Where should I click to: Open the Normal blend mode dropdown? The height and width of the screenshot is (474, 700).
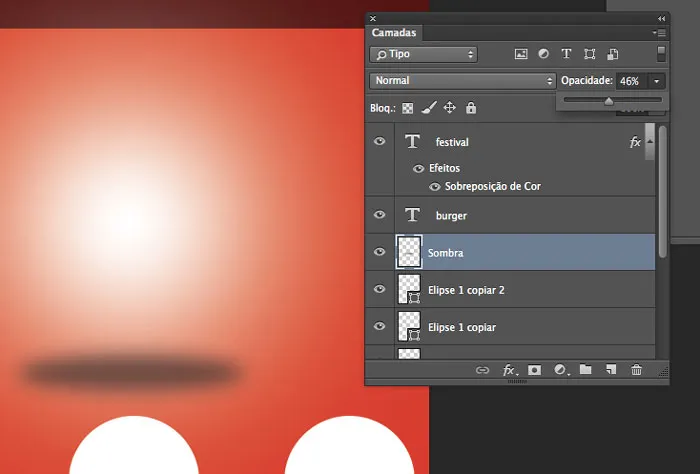[x=462, y=81]
